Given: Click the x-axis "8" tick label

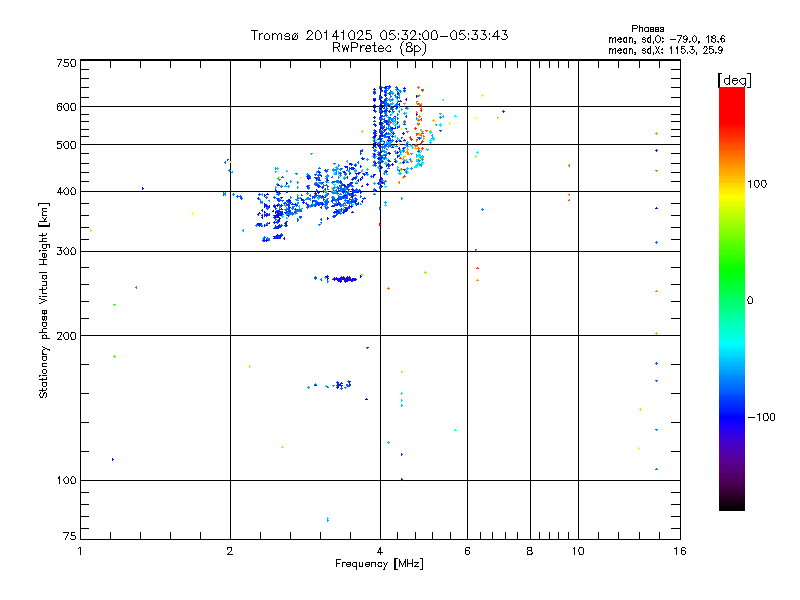Looking at the screenshot, I should tap(530, 551).
